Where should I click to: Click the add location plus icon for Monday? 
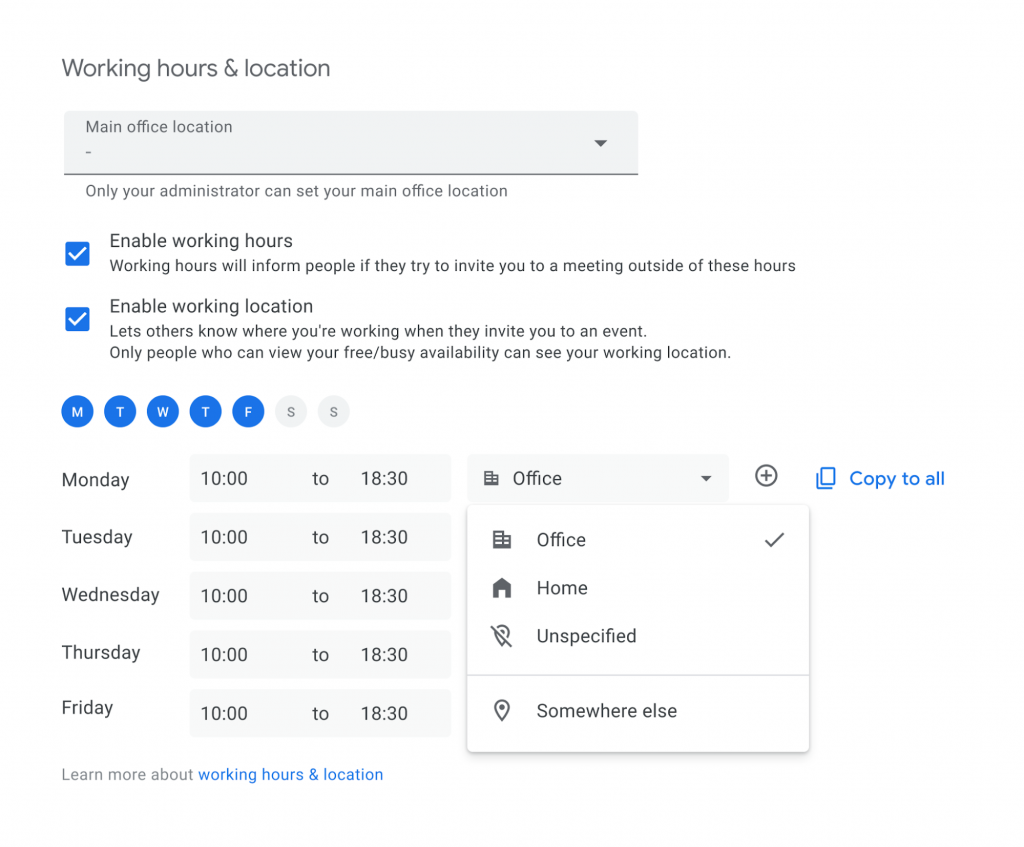[766, 477]
